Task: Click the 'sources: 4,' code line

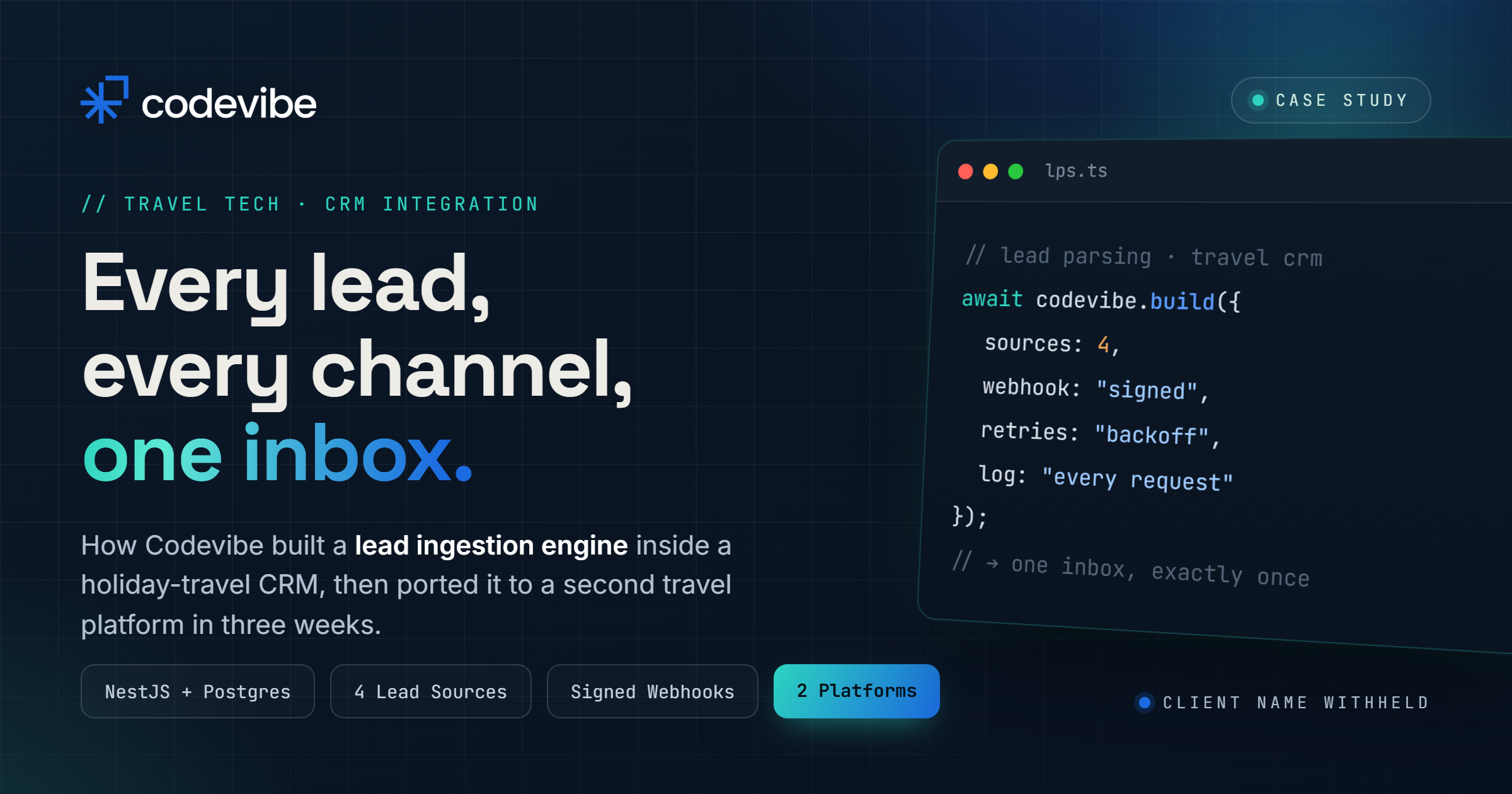Action: pyautogui.click(x=1052, y=344)
